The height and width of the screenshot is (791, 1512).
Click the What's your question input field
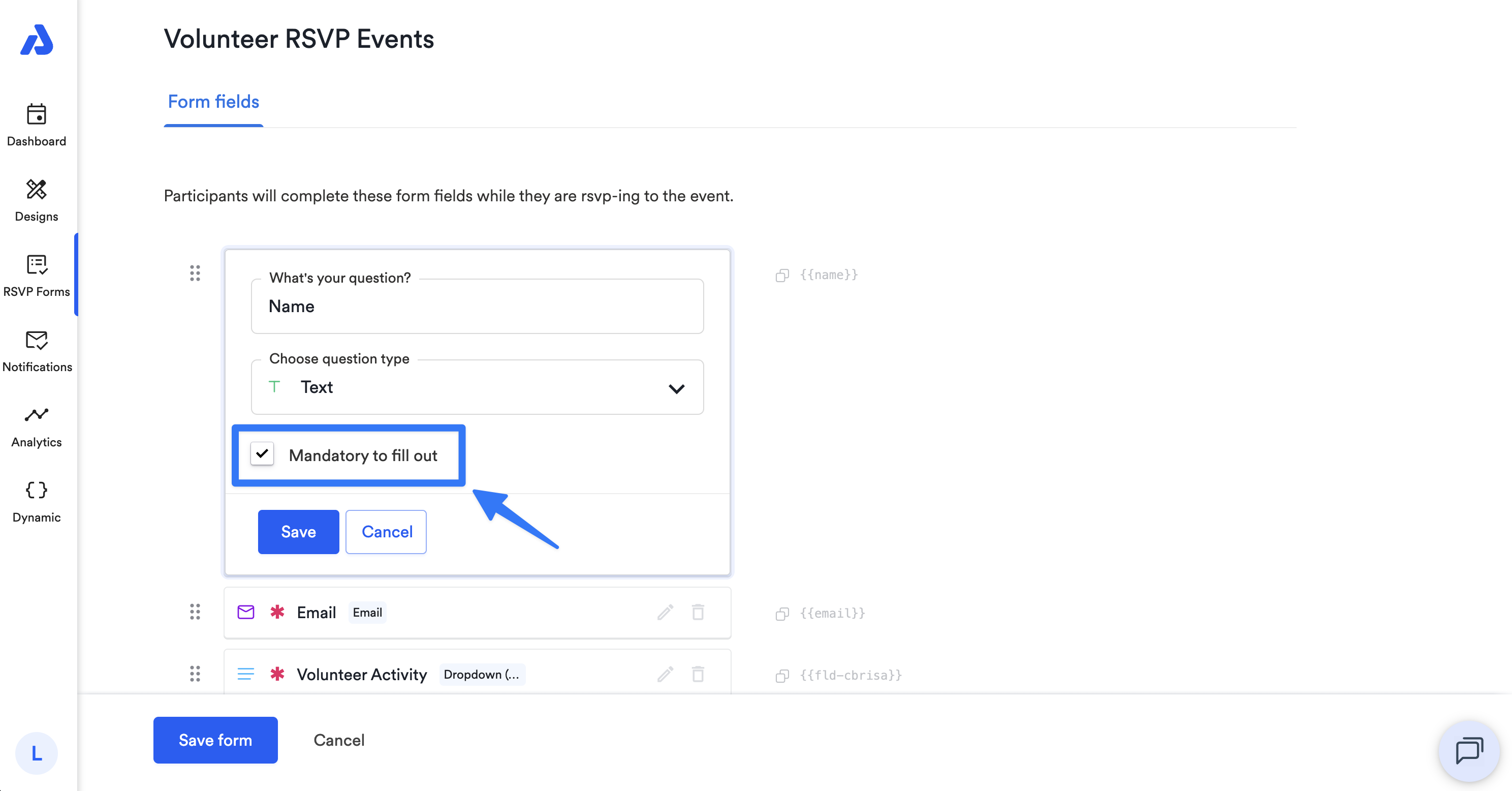tap(477, 306)
